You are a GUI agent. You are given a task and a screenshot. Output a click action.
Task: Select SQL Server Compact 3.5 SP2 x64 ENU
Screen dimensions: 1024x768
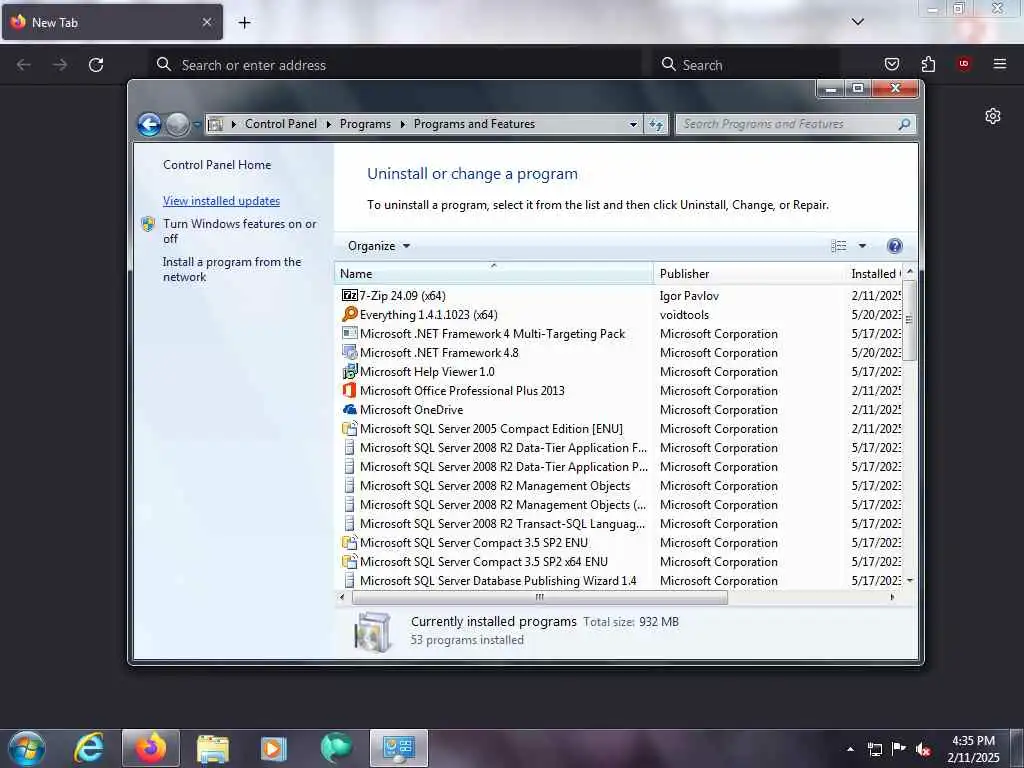pyautogui.click(x=483, y=562)
